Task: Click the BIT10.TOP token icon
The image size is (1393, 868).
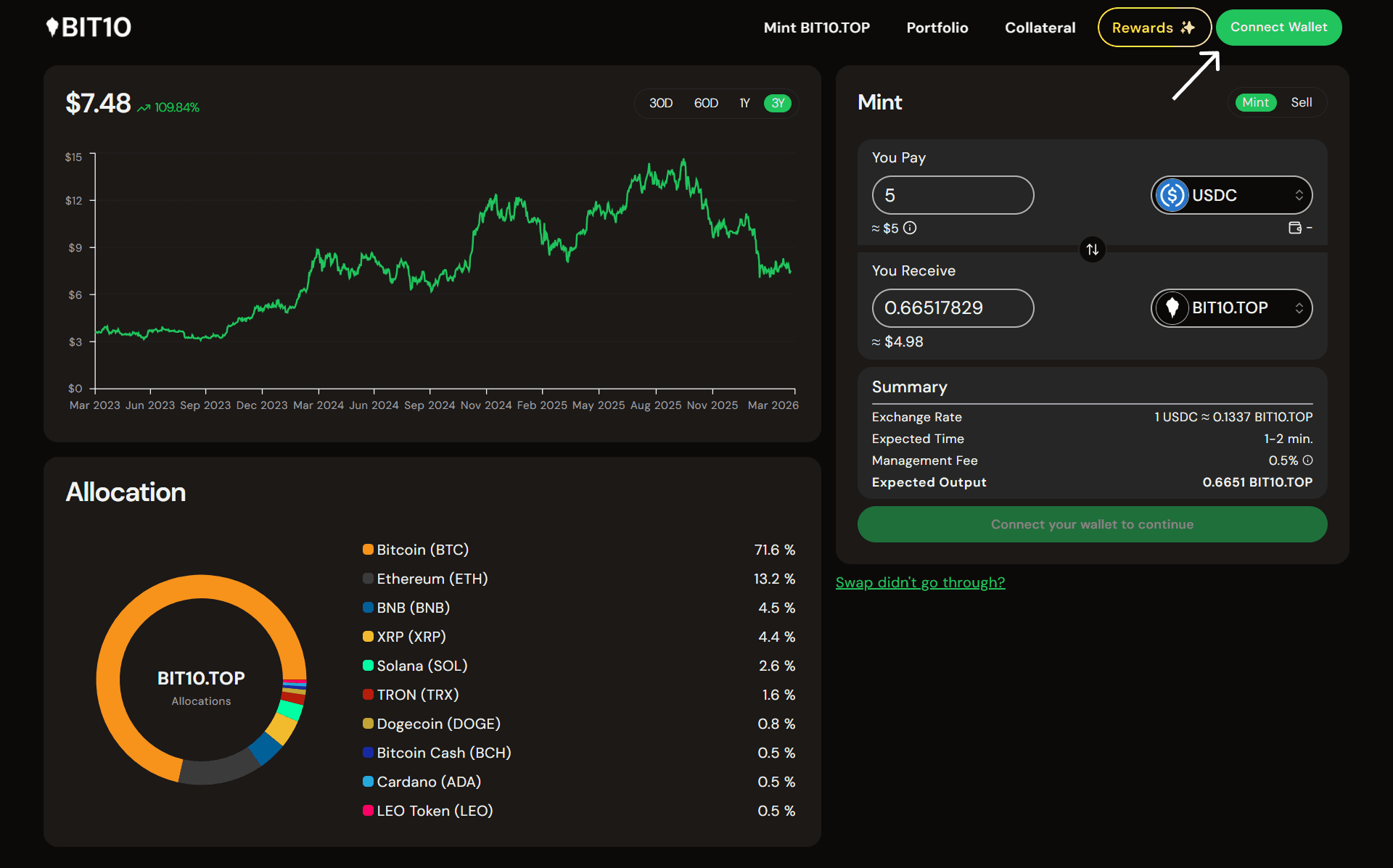Action: point(1172,308)
